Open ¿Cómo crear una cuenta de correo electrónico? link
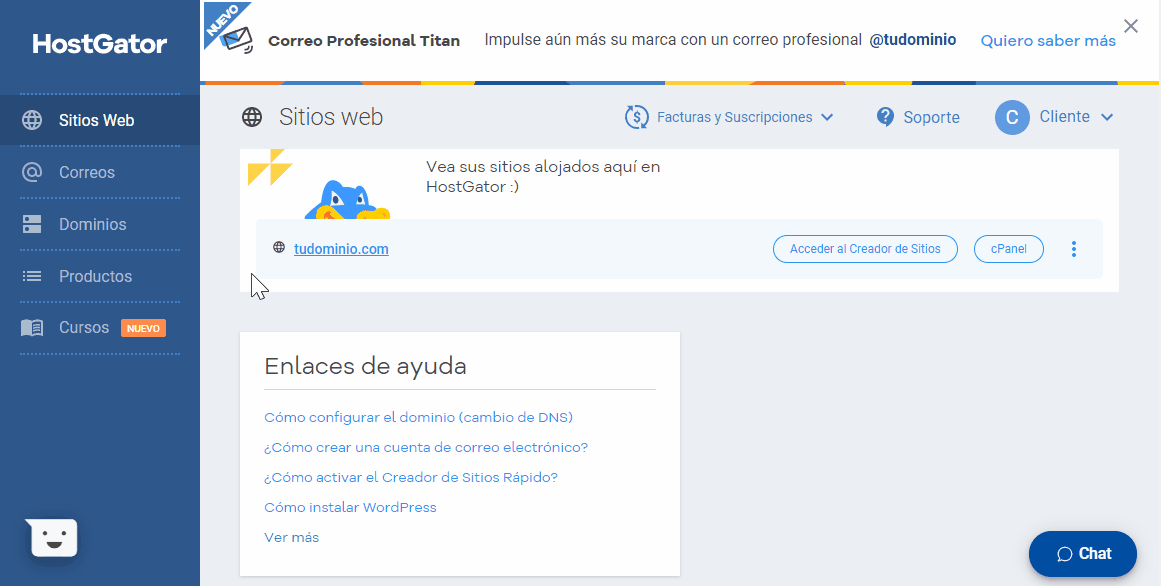This screenshot has width=1161, height=586. [426, 447]
